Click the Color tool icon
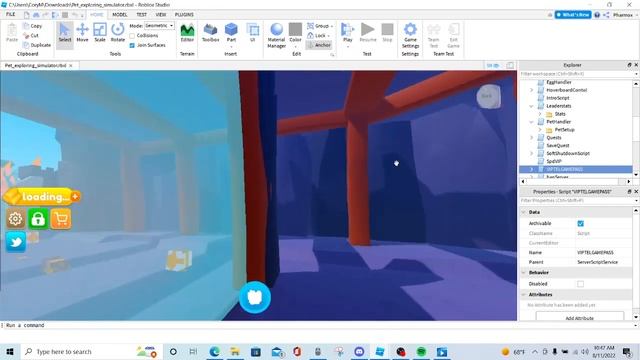The width and height of the screenshot is (640, 360). [x=295, y=33]
